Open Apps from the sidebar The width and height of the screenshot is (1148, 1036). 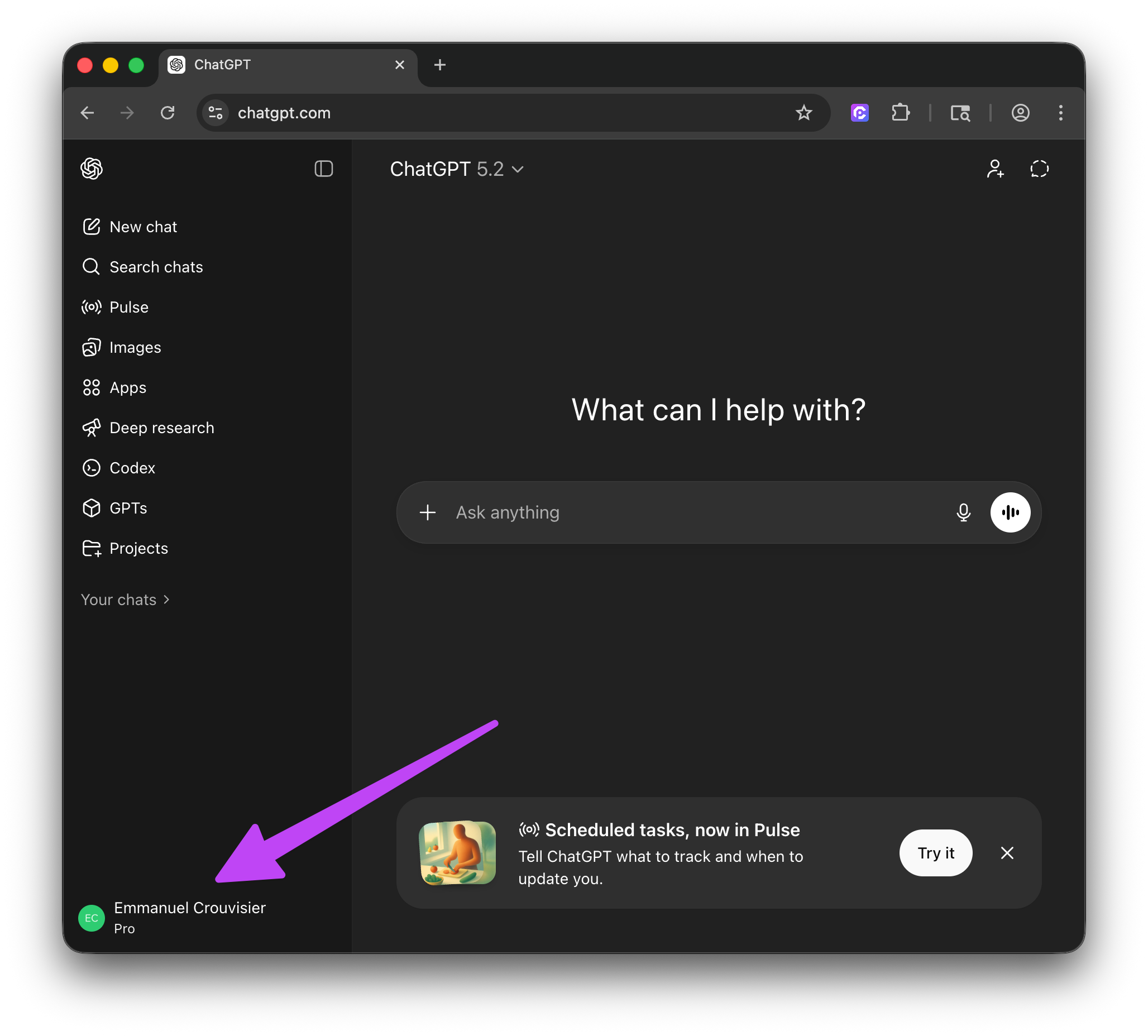(127, 387)
